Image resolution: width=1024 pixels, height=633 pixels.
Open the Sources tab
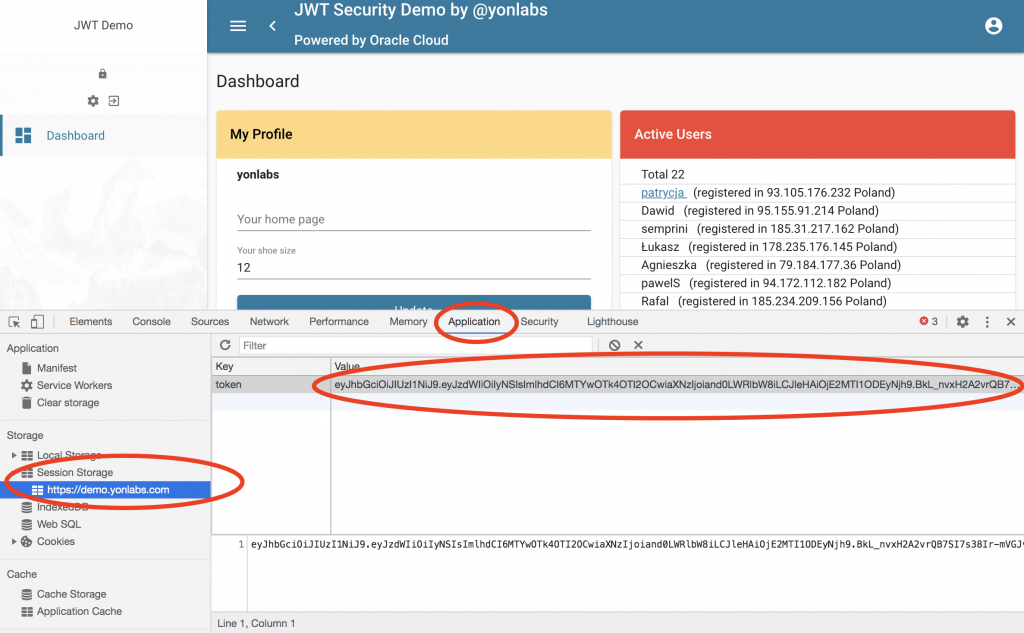(x=210, y=321)
